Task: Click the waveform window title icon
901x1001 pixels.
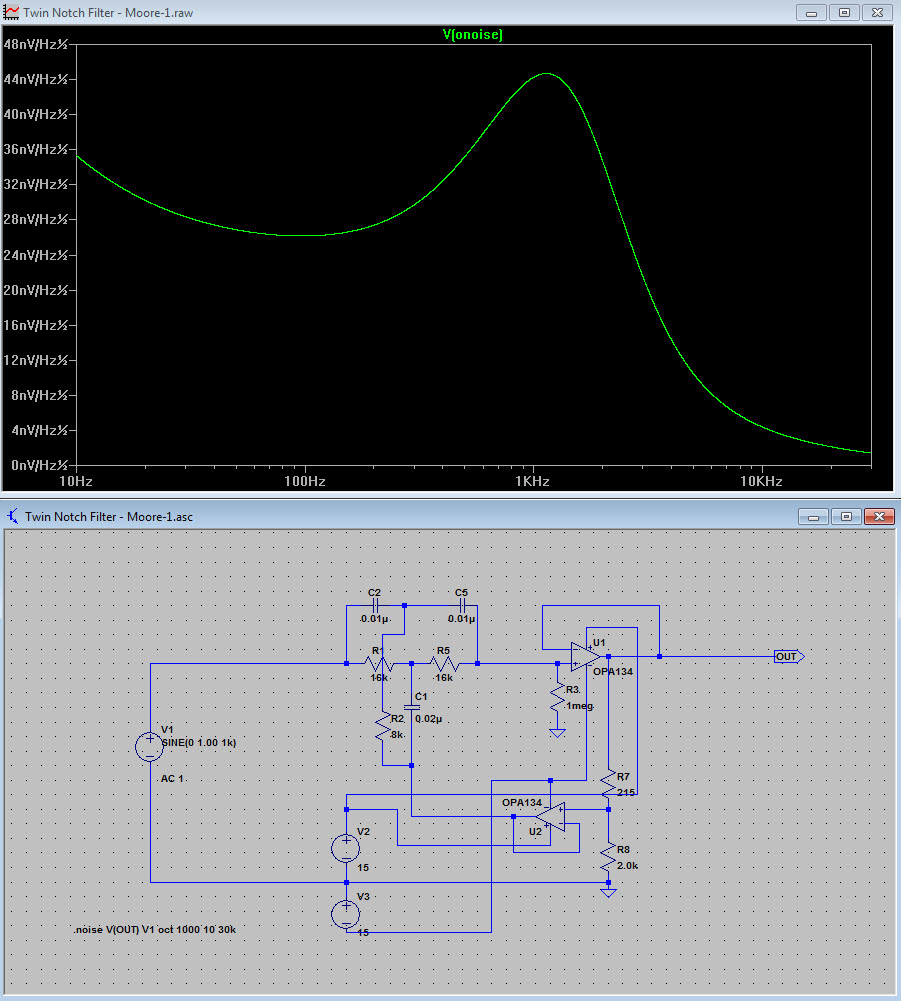Action: coord(11,12)
